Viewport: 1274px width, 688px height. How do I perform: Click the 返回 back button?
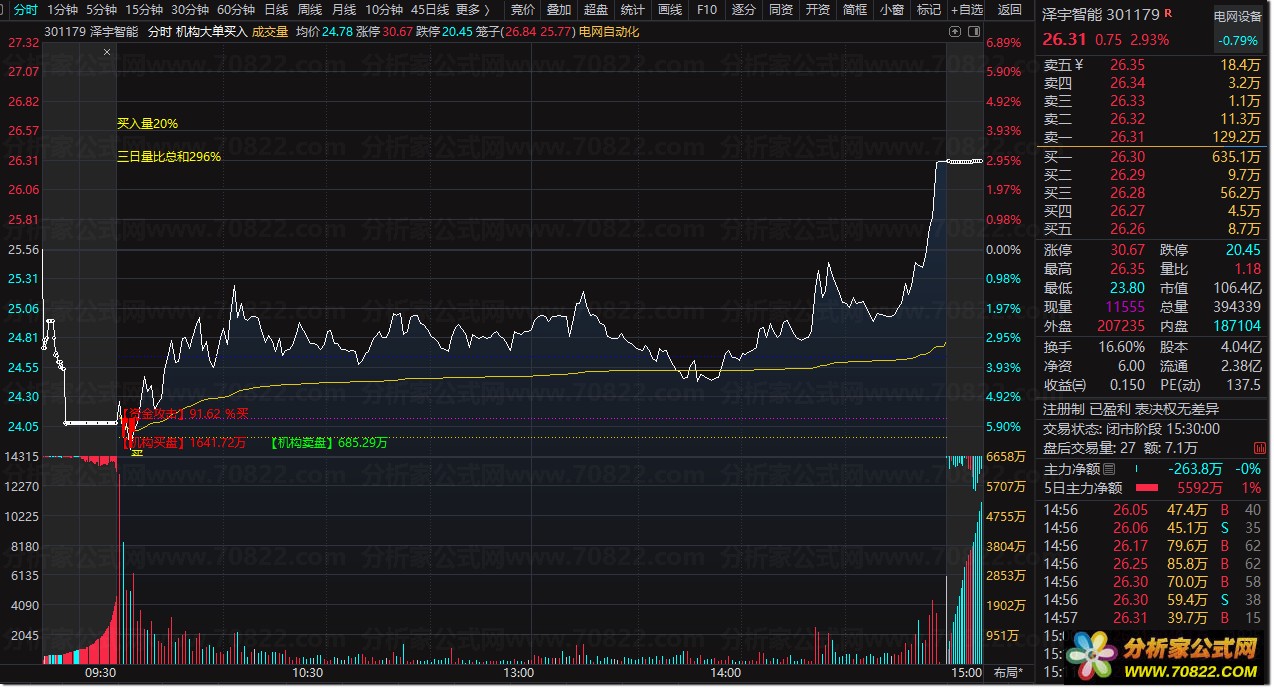(1010, 10)
